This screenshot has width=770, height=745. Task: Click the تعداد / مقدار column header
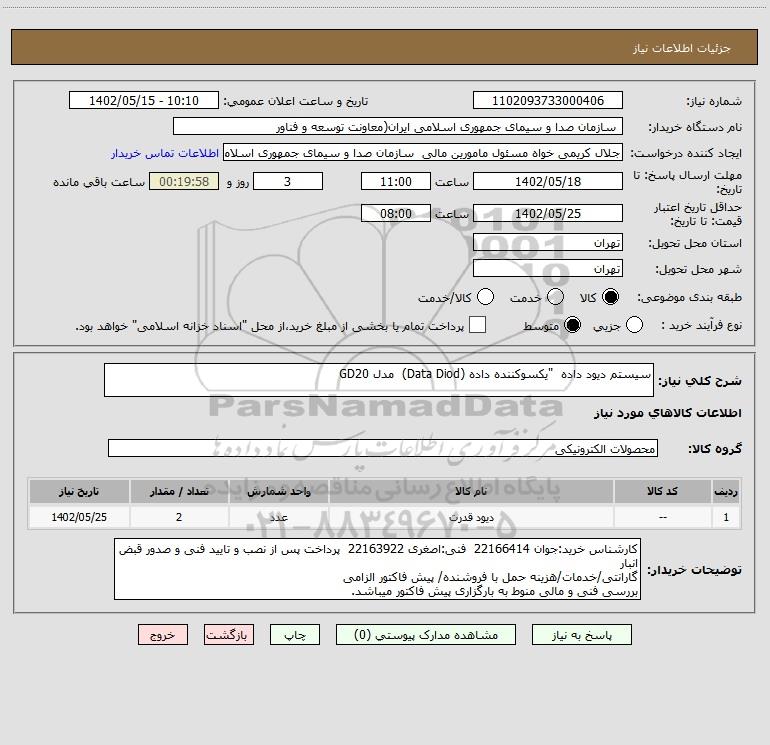pyautogui.click(x=179, y=491)
